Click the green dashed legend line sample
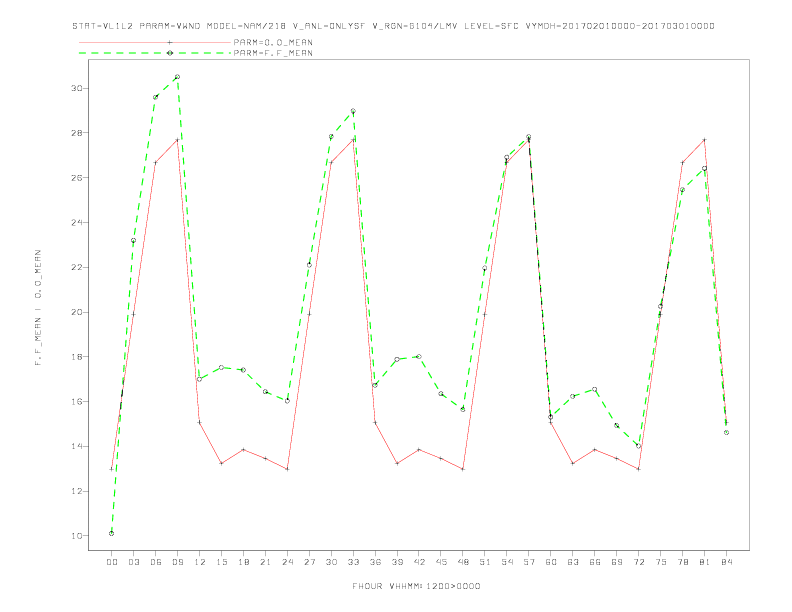 tap(155, 53)
